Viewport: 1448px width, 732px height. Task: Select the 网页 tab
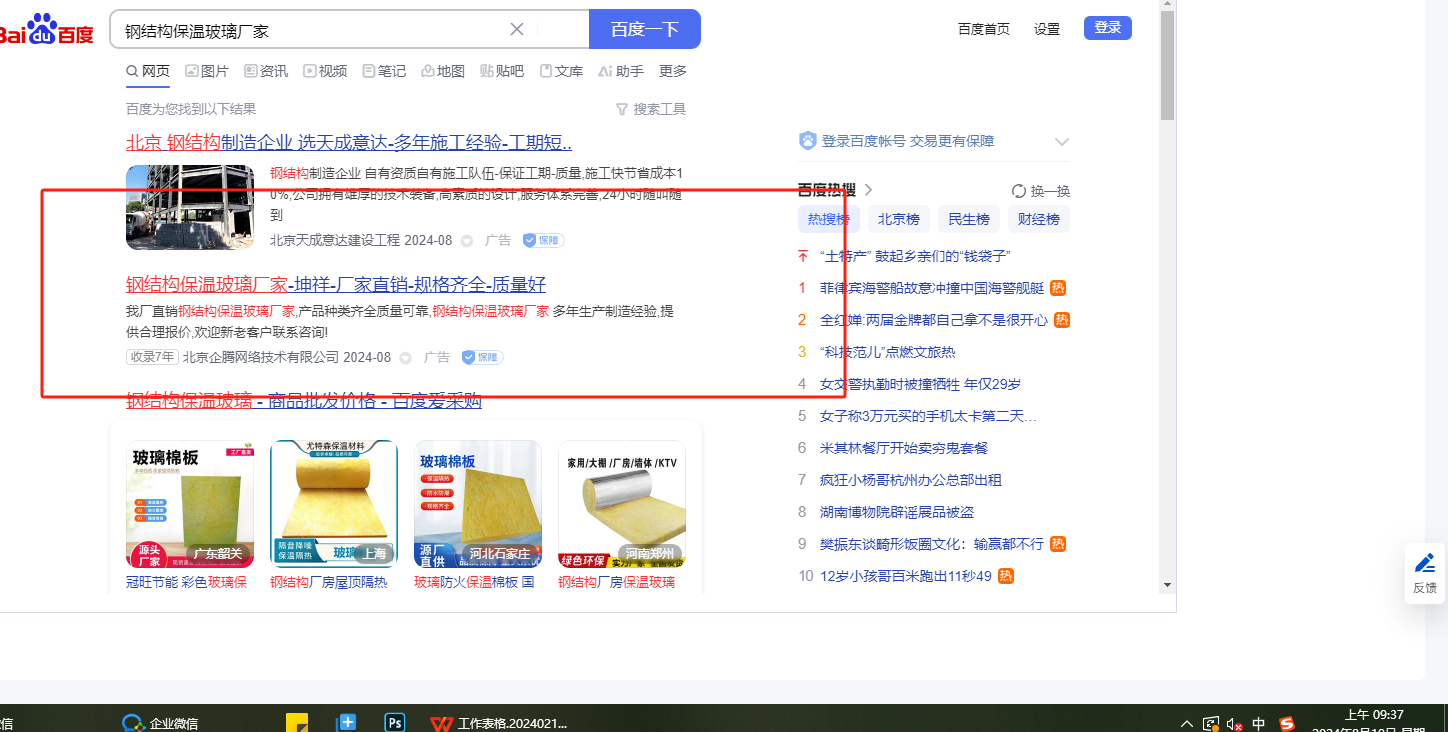click(x=148, y=71)
